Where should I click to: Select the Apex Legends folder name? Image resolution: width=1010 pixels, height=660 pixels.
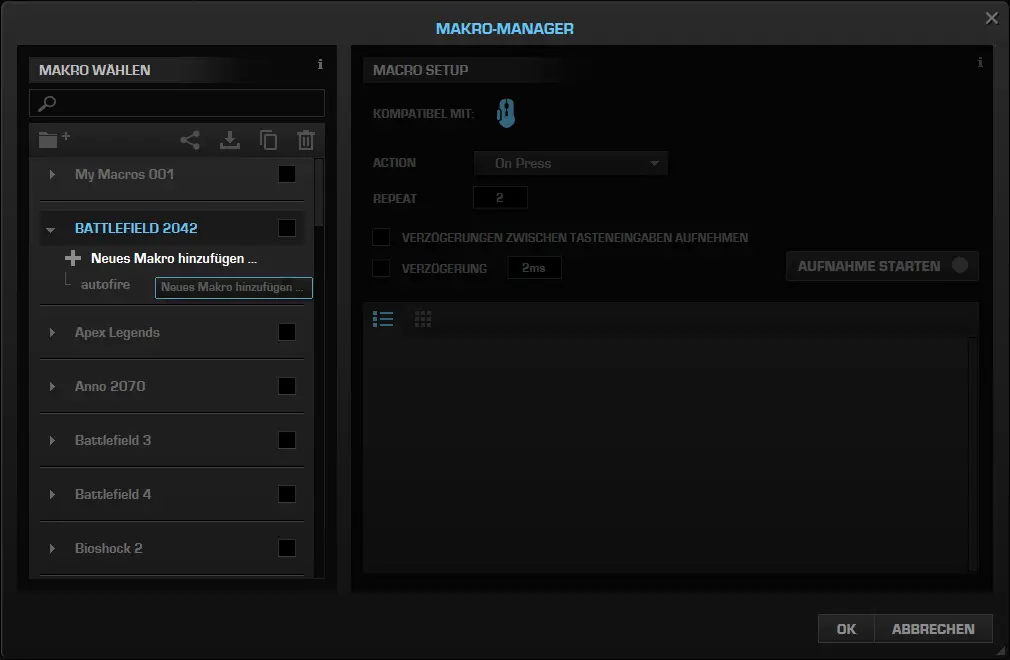(x=117, y=332)
